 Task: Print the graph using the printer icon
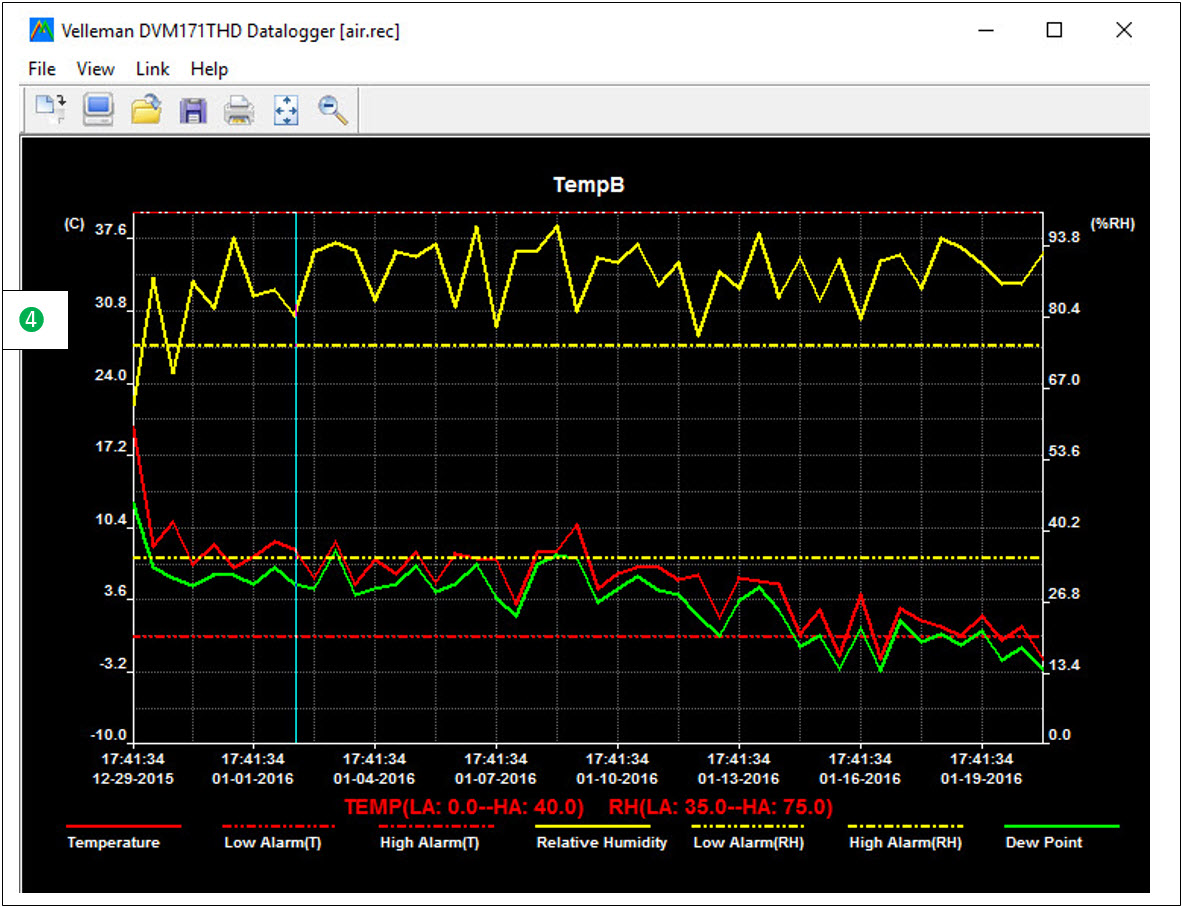click(239, 110)
